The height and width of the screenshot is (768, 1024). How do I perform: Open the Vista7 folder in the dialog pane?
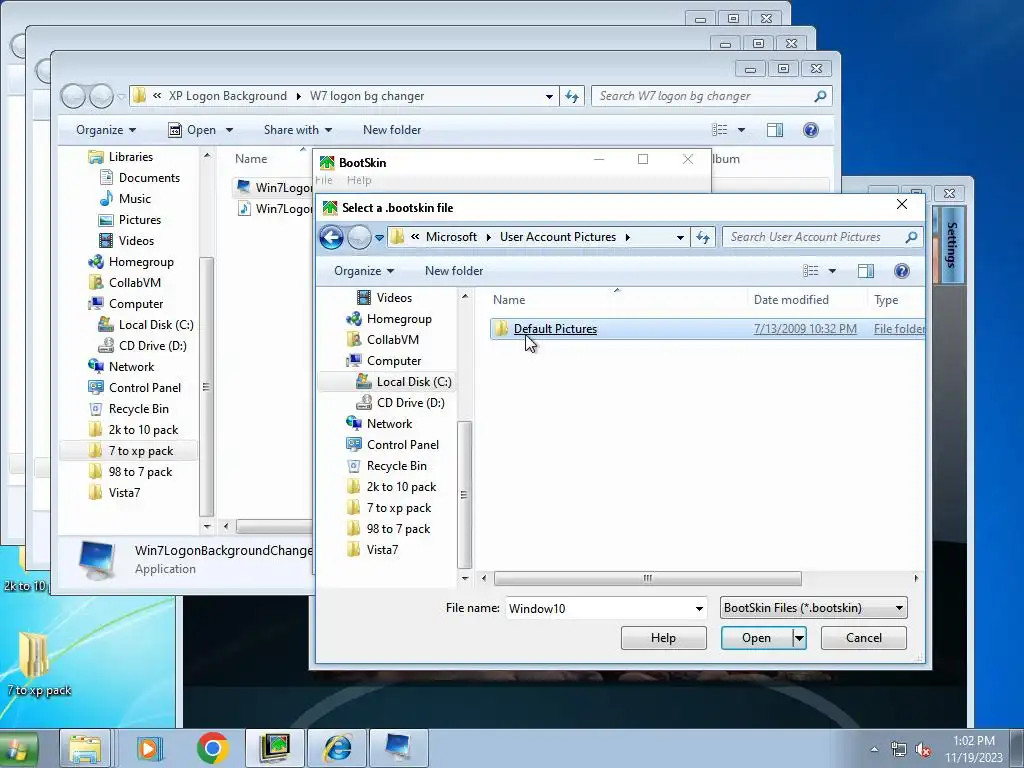[x=382, y=550]
